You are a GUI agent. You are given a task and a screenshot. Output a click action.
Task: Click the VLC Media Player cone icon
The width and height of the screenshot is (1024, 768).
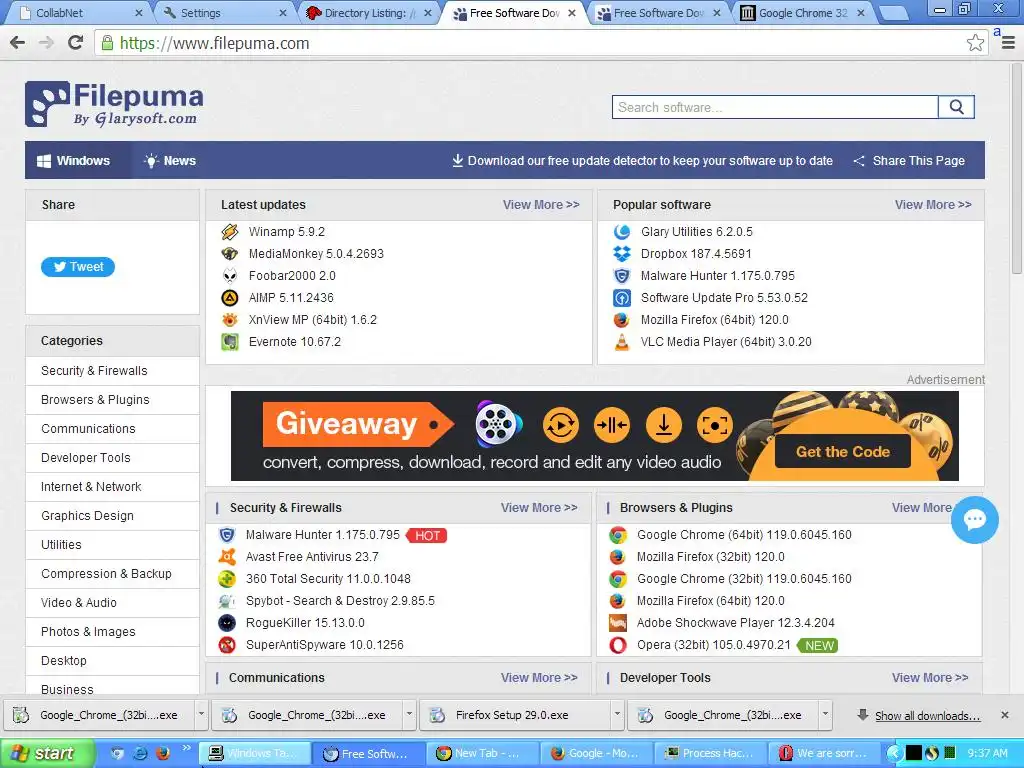(x=622, y=342)
